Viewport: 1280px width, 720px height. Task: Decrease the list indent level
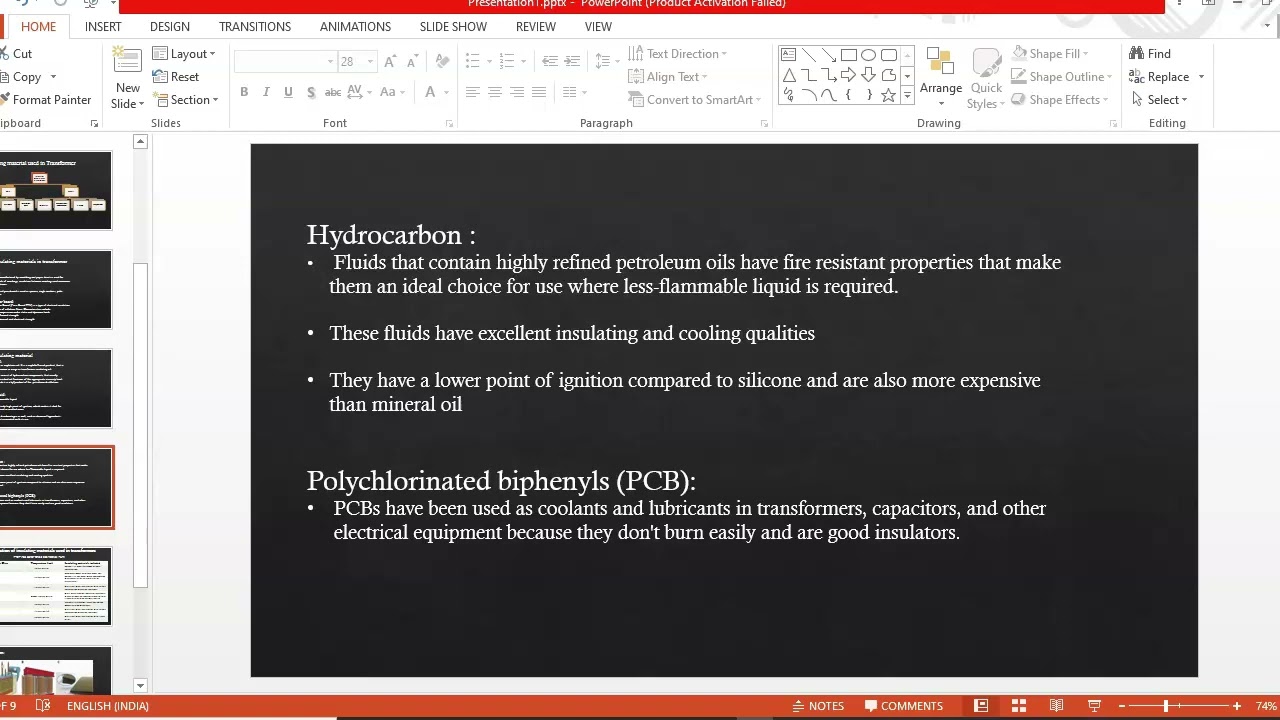(549, 62)
